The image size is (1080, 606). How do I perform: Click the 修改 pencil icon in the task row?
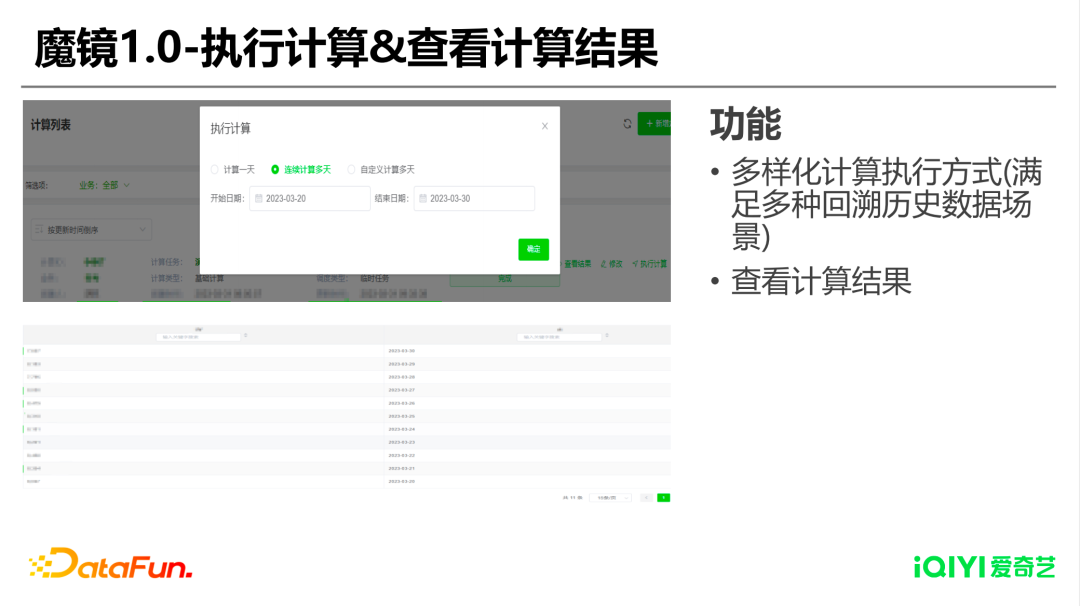(x=603, y=264)
